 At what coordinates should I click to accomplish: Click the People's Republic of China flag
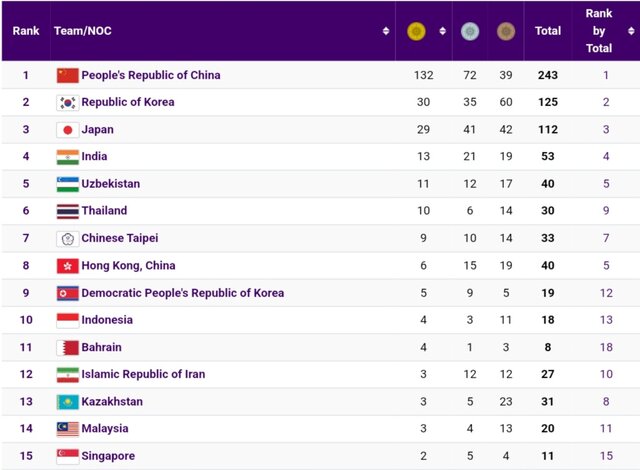(67, 75)
